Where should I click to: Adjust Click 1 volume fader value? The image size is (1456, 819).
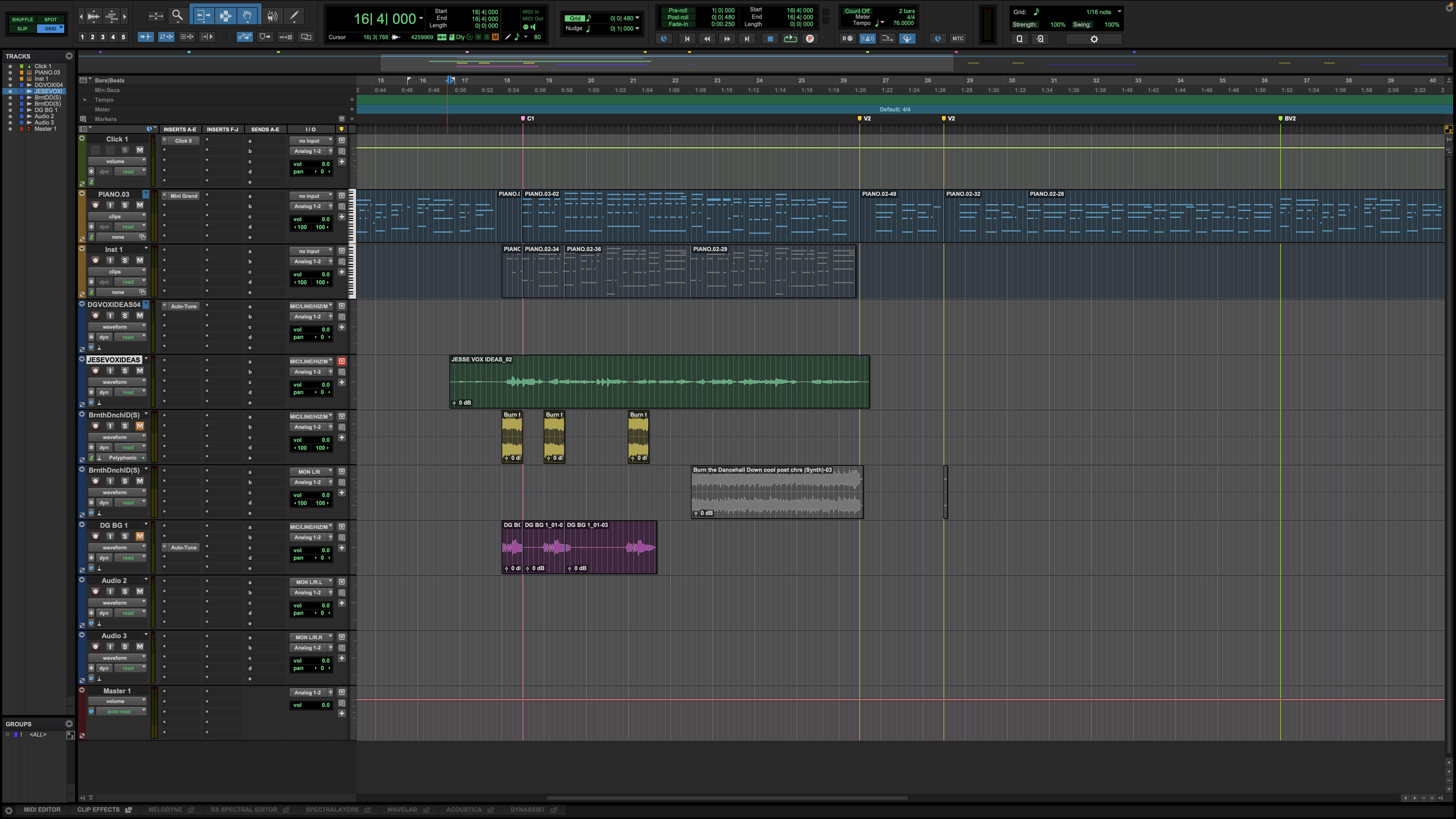coord(311,164)
